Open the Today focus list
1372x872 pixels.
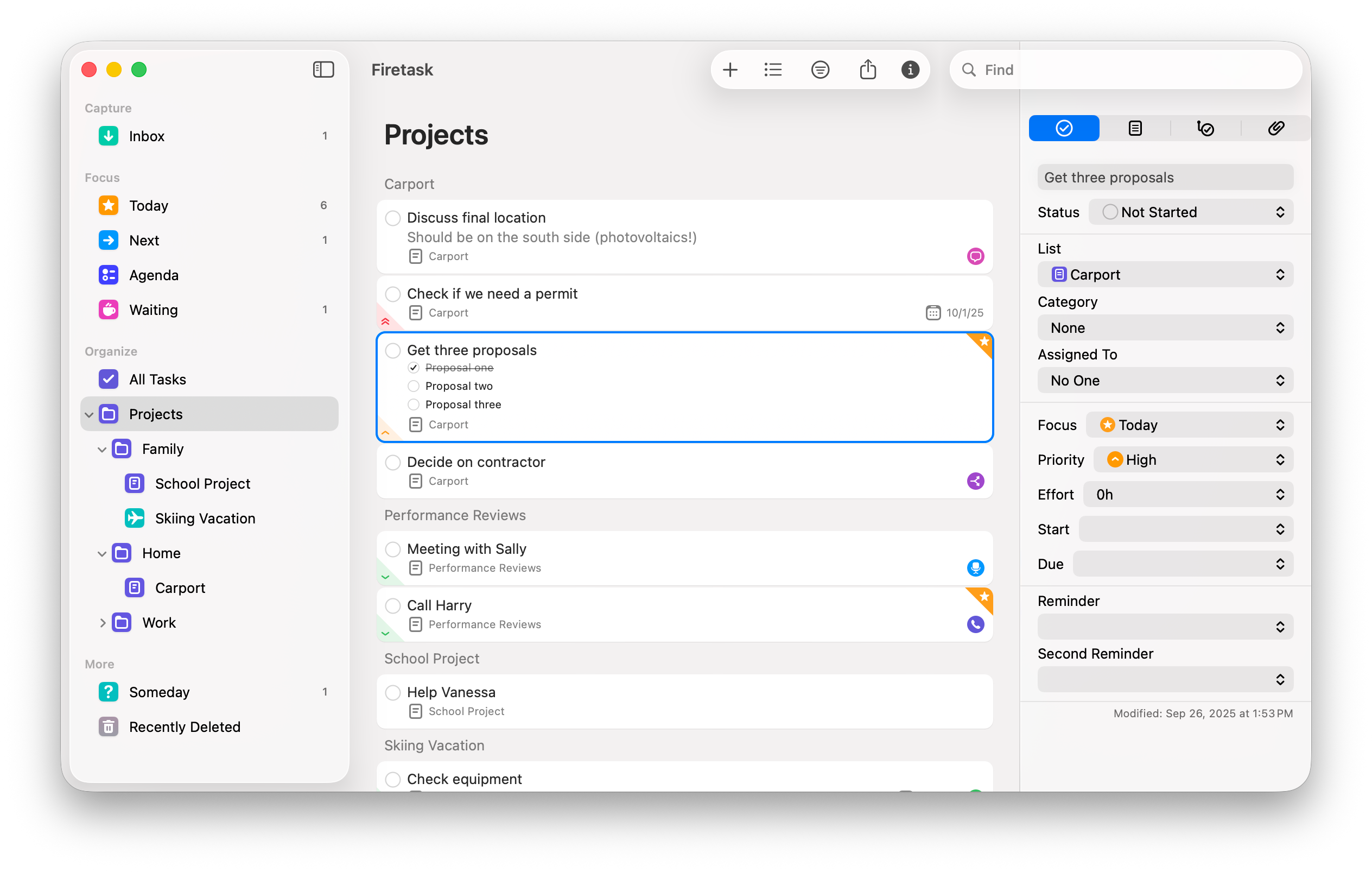click(x=148, y=206)
